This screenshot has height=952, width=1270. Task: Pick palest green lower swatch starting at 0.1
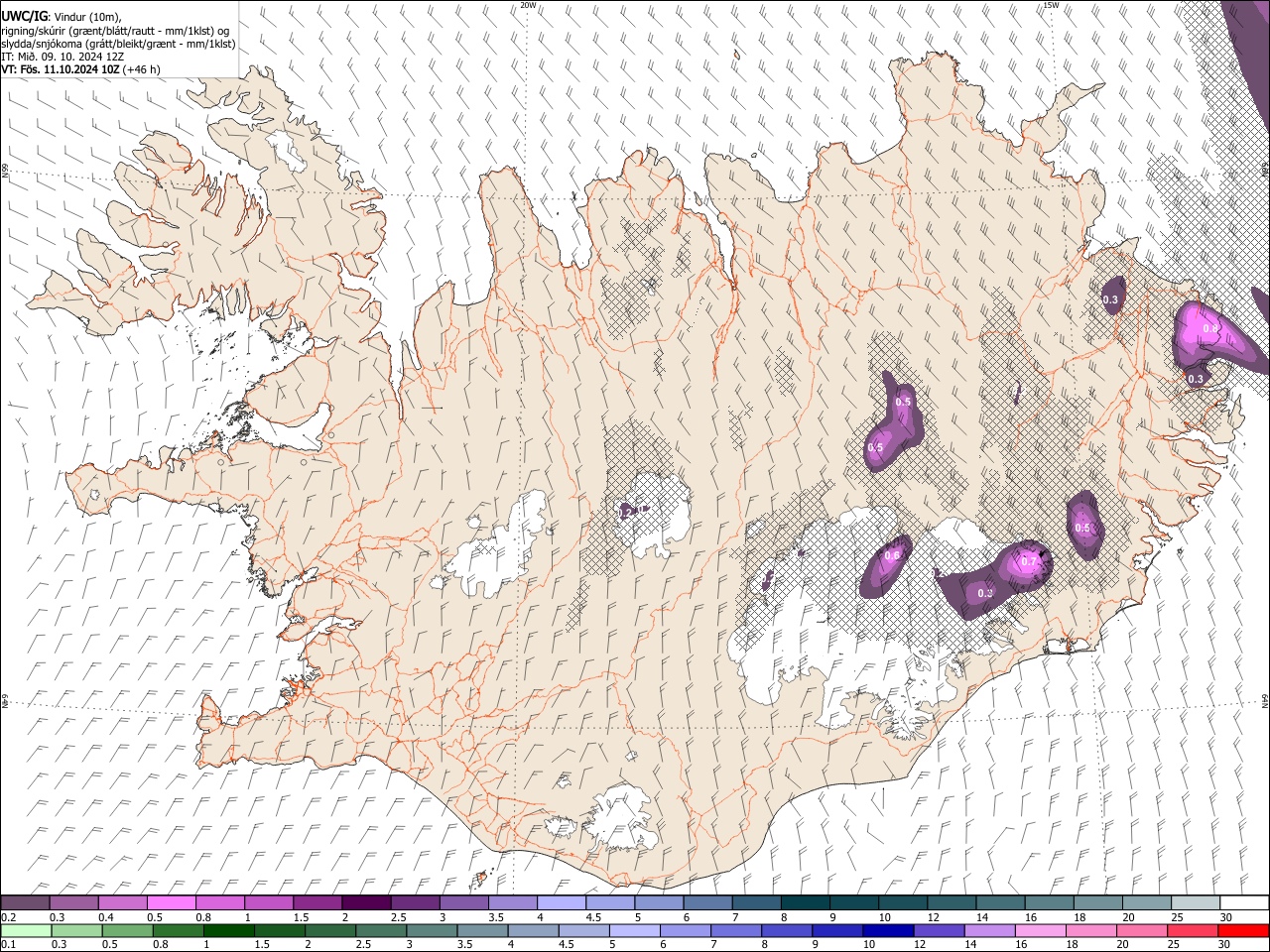pyautogui.click(x=26, y=931)
